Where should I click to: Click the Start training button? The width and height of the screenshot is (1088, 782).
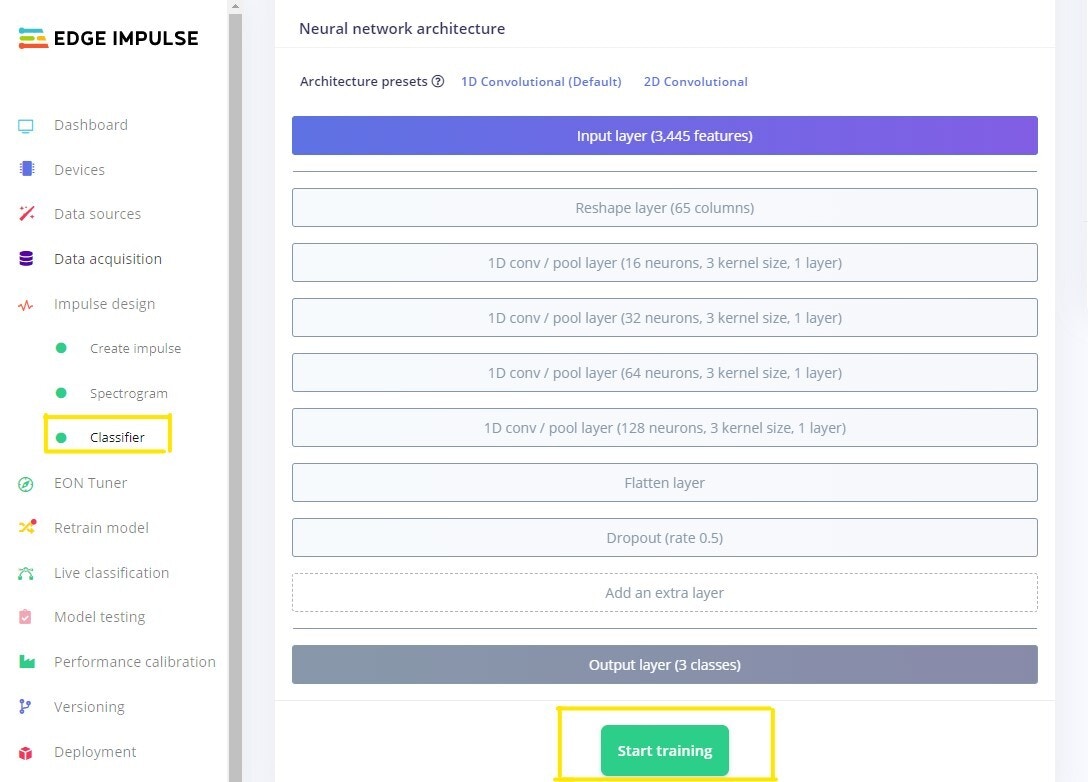point(665,751)
